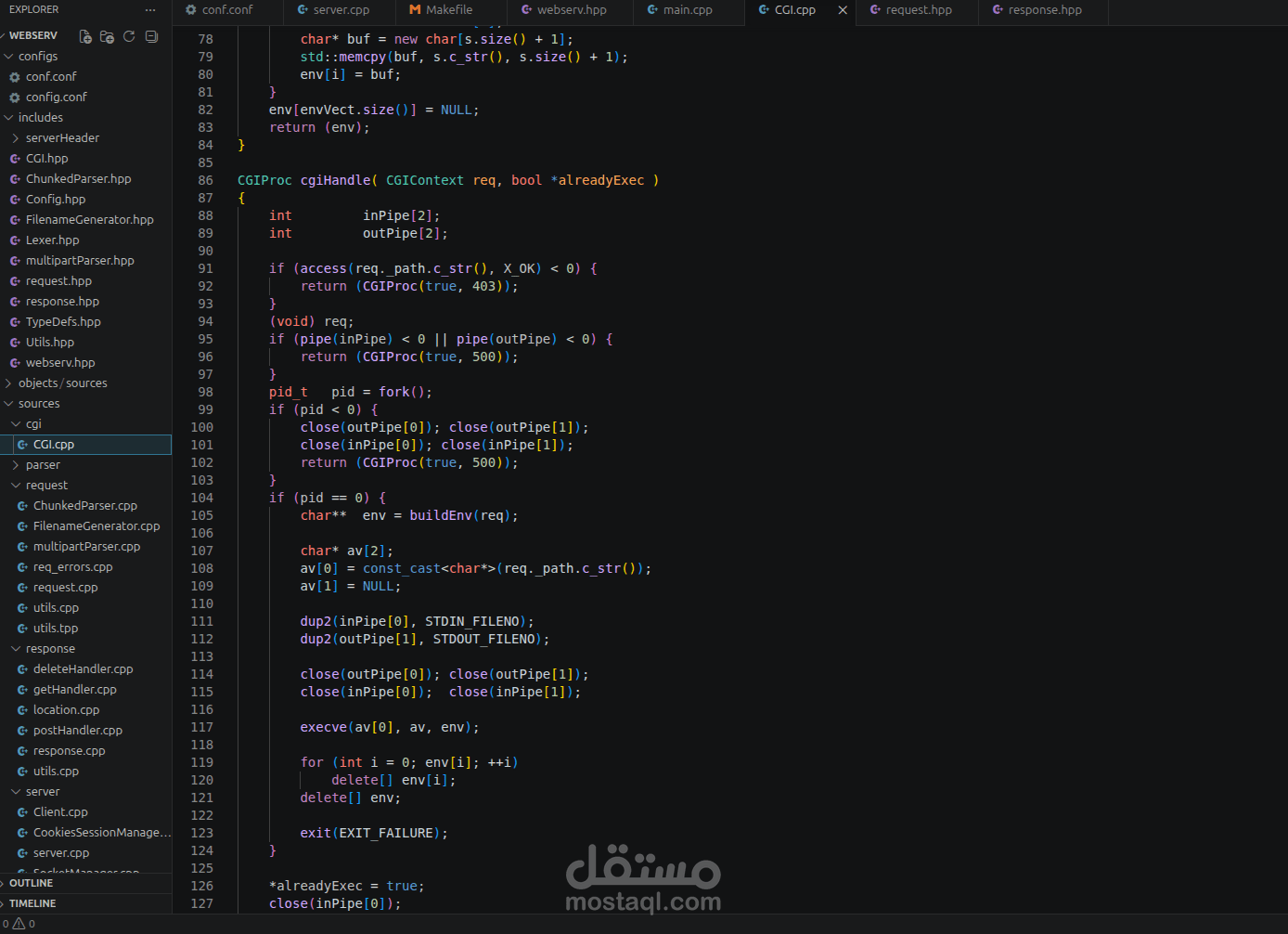Click the C++ icon next to CGI.hpp
1288x934 pixels.
pyautogui.click(x=15, y=159)
